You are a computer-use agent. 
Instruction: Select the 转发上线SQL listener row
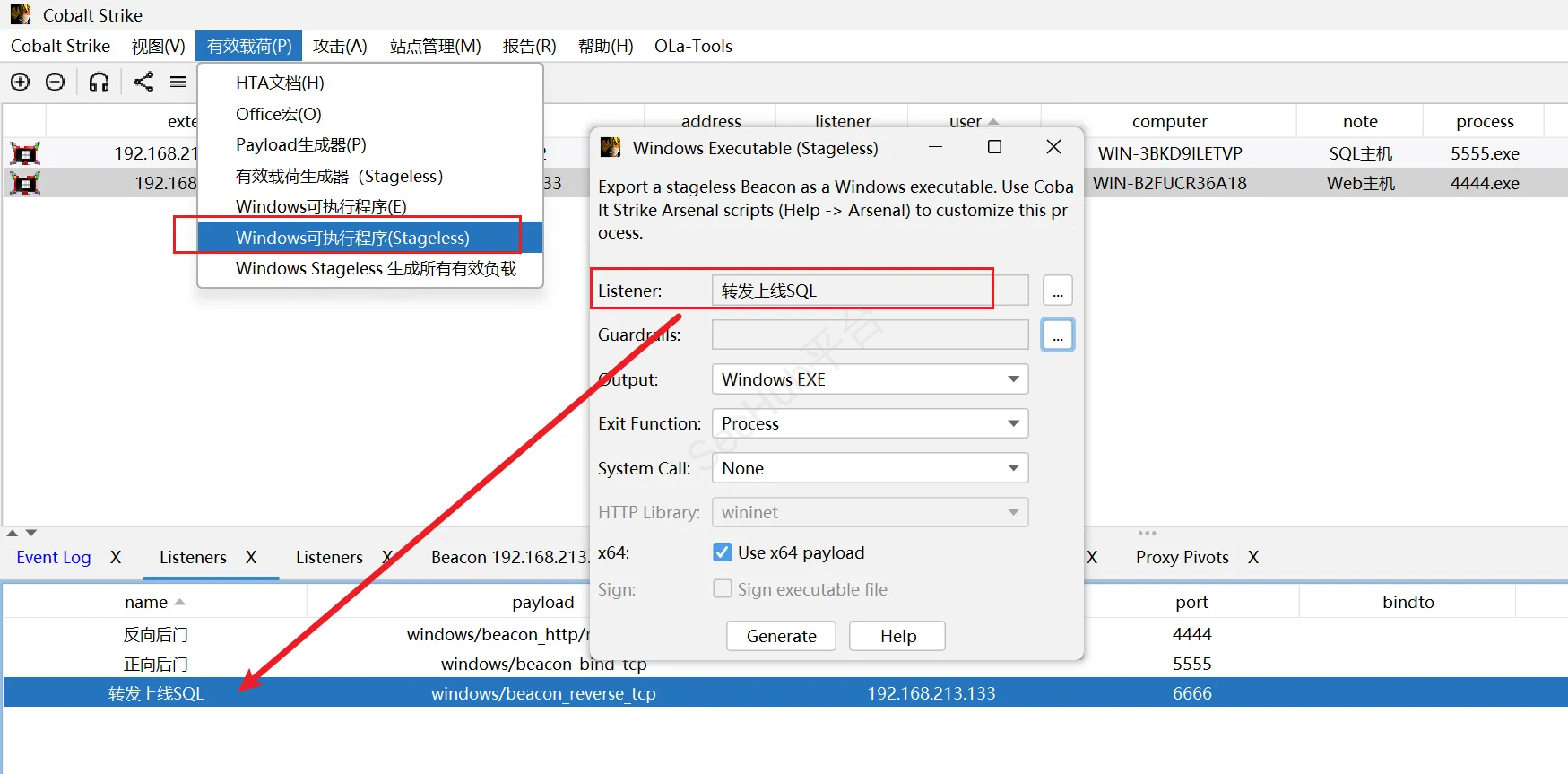click(x=785, y=693)
